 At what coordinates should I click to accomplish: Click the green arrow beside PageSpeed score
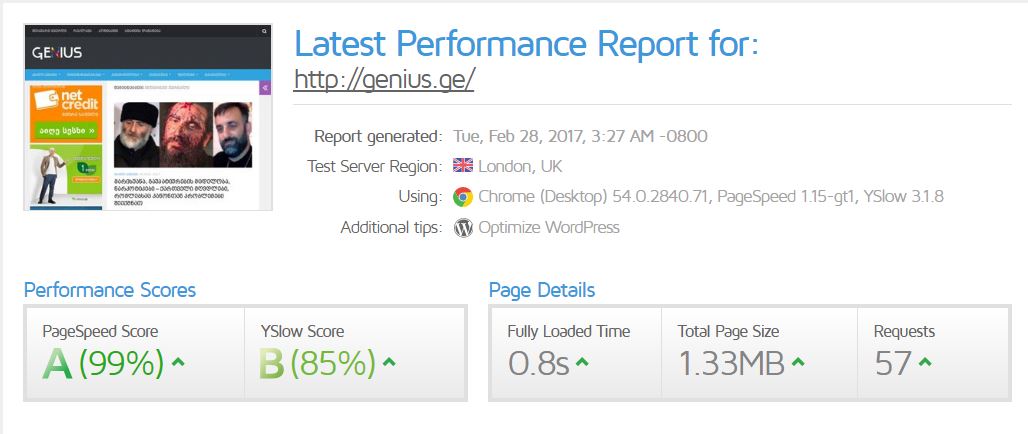pyautogui.click(x=178, y=362)
